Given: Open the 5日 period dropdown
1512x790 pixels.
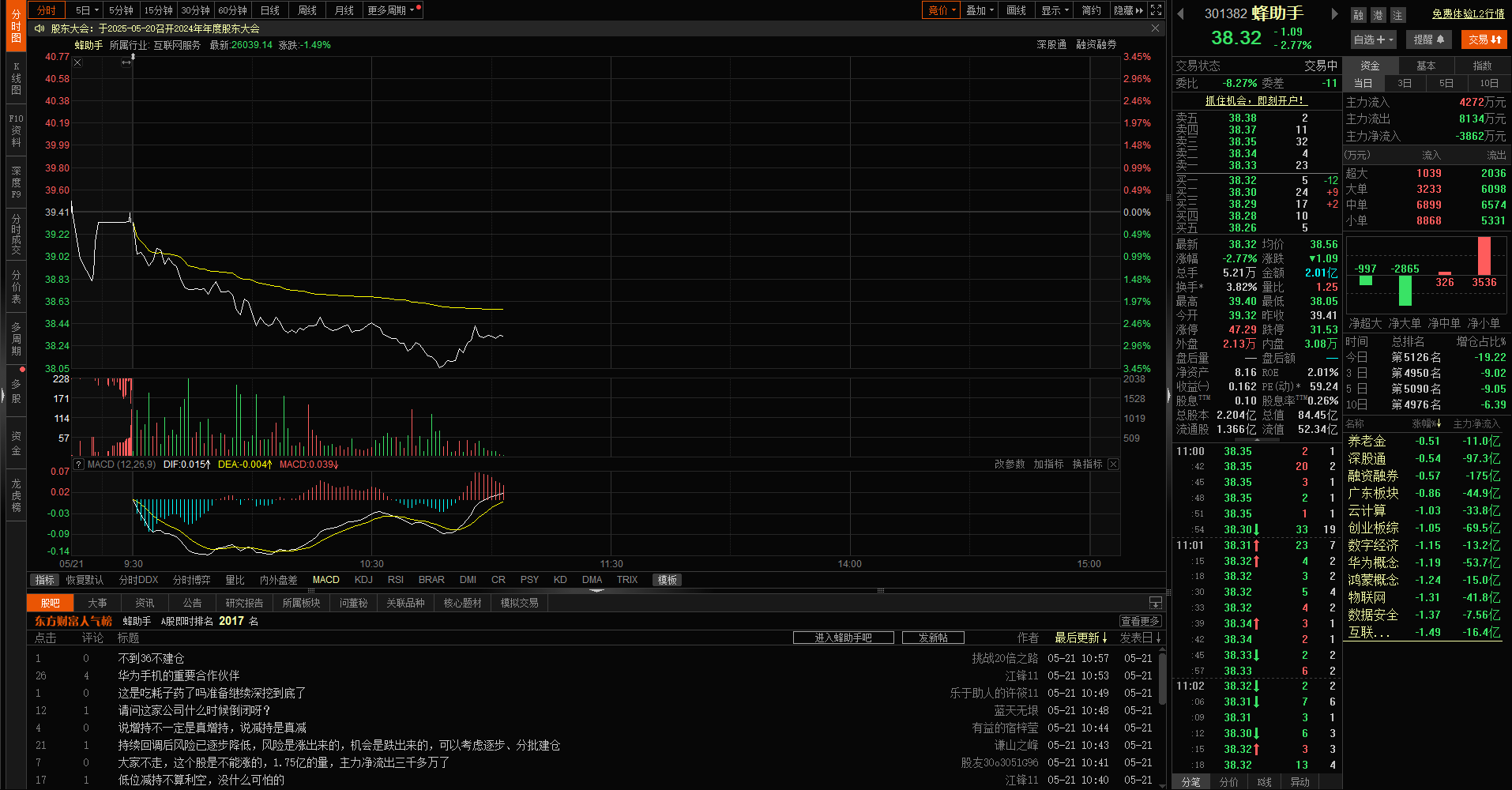Looking at the screenshot, I should click(x=86, y=10).
